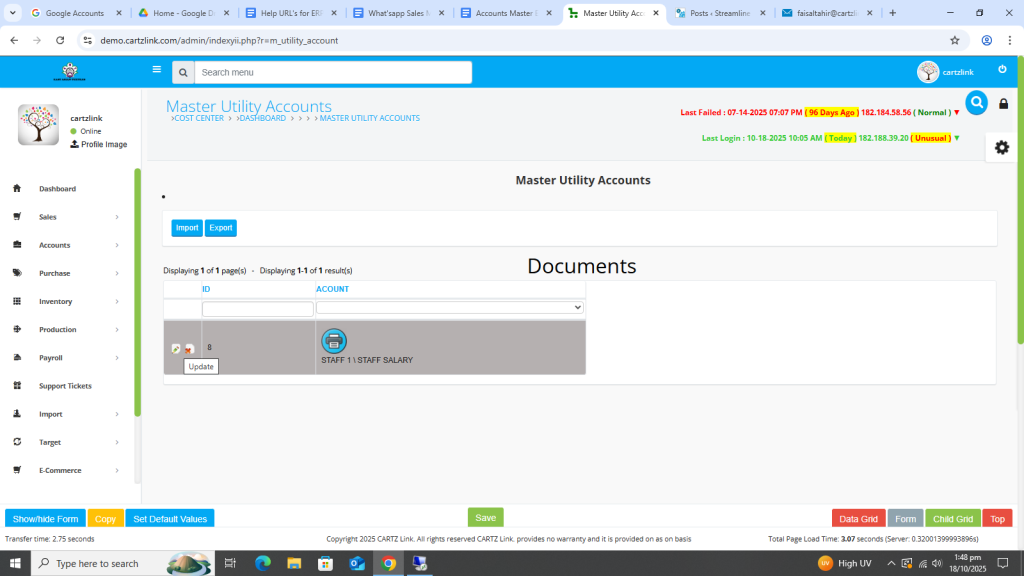Click the blue printer icon above STAFF SALARY
The image size is (1024, 576).
pyautogui.click(x=334, y=341)
